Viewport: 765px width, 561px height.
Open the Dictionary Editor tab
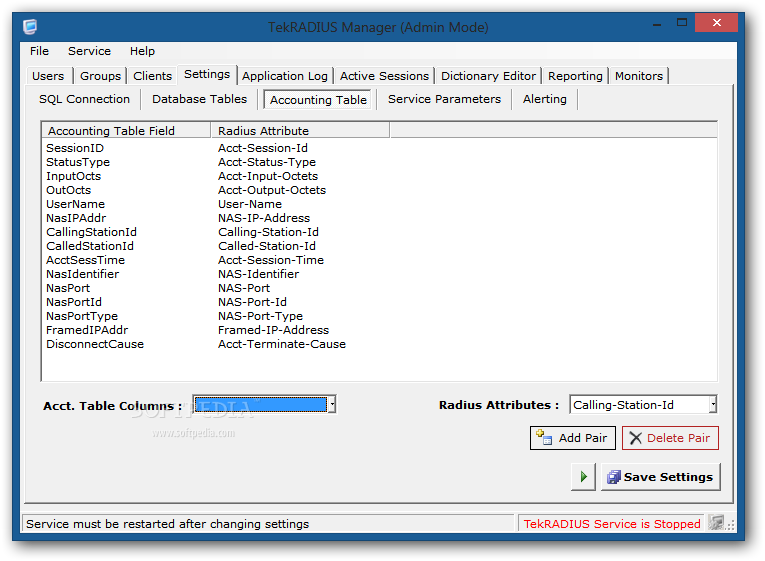point(488,76)
